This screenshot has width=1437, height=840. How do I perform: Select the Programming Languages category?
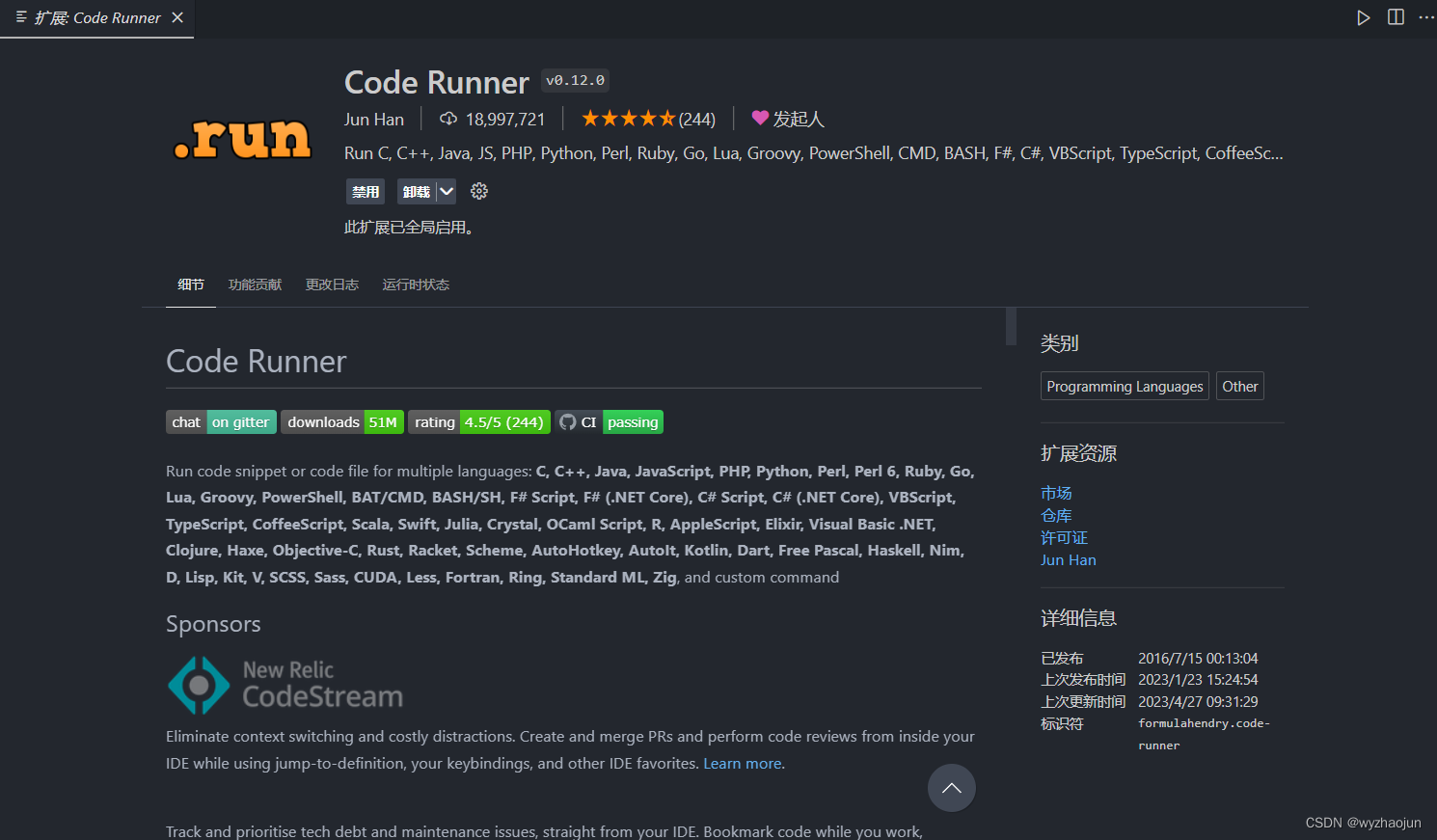coord(1125,386)
